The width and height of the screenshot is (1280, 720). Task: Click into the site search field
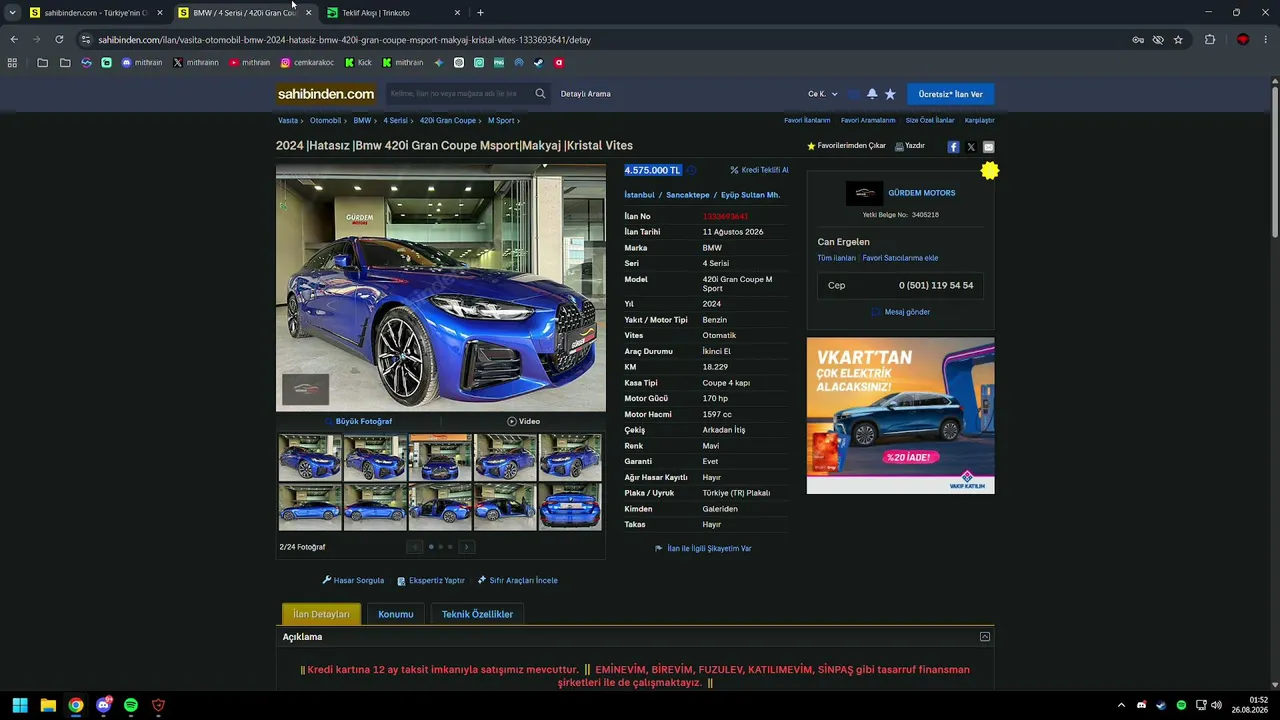click(458, 94)
